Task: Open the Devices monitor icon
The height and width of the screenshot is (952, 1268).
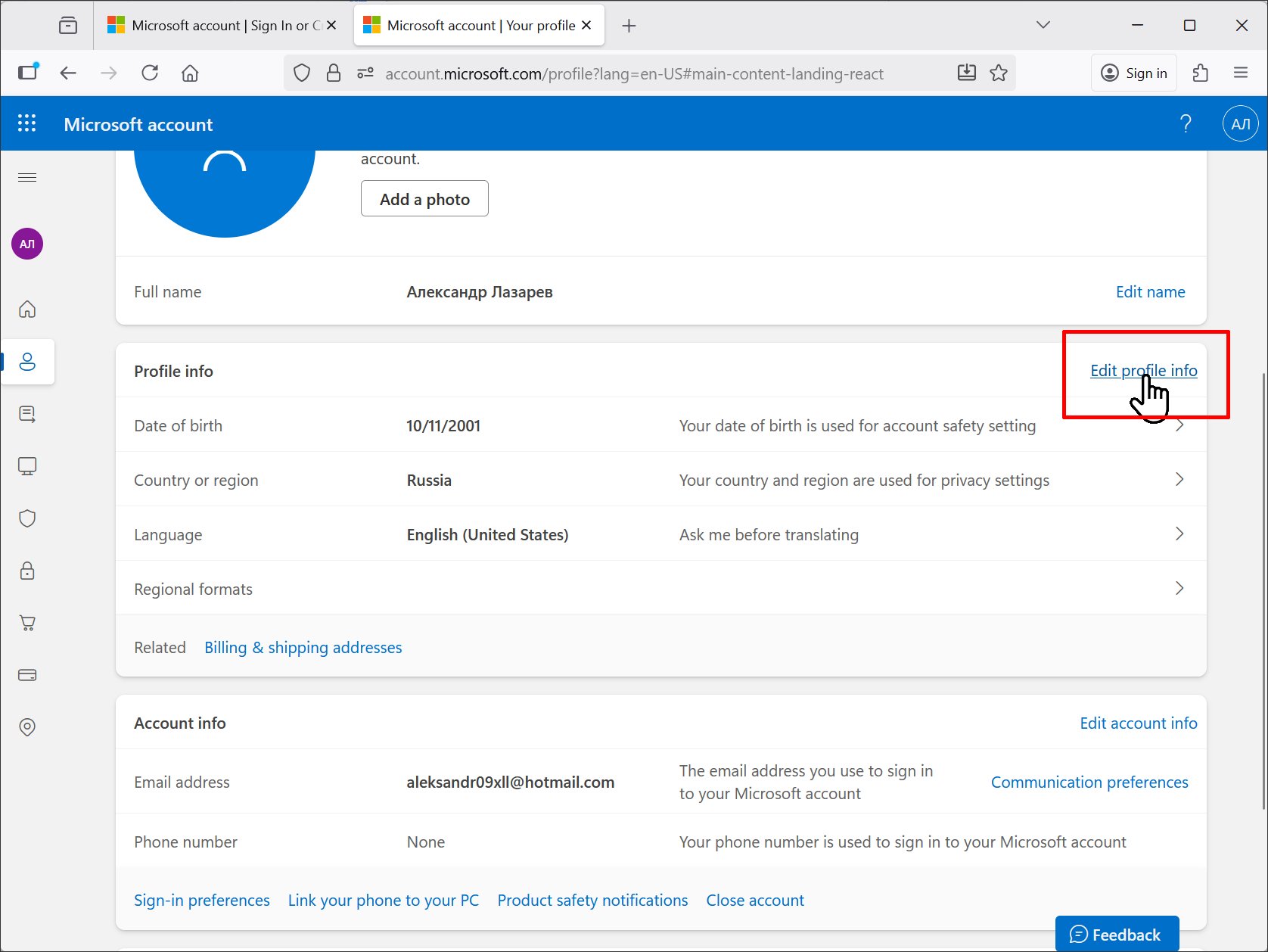Action: pos(27,466)
